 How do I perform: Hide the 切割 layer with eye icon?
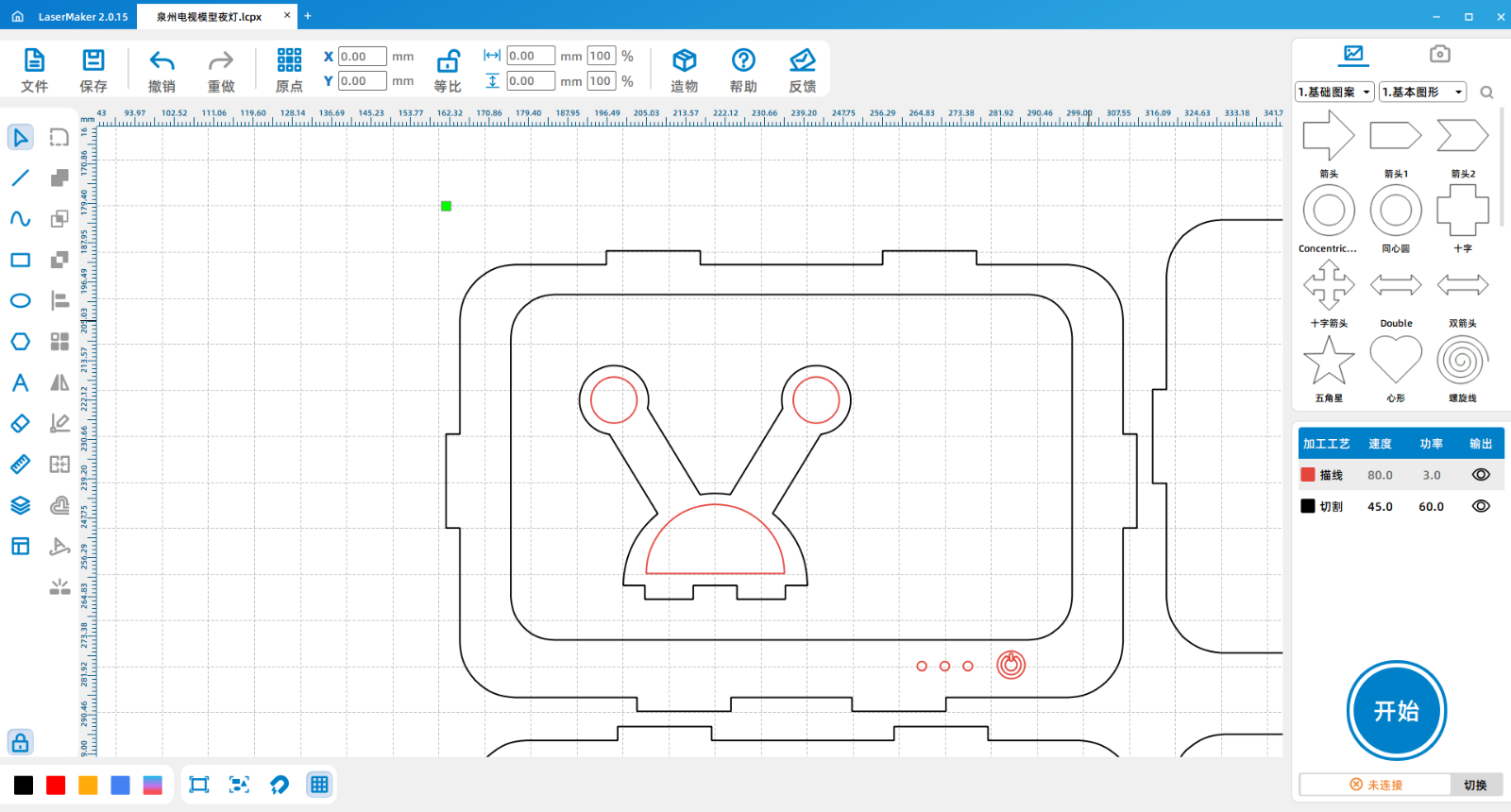click(x=1480, y=506)
